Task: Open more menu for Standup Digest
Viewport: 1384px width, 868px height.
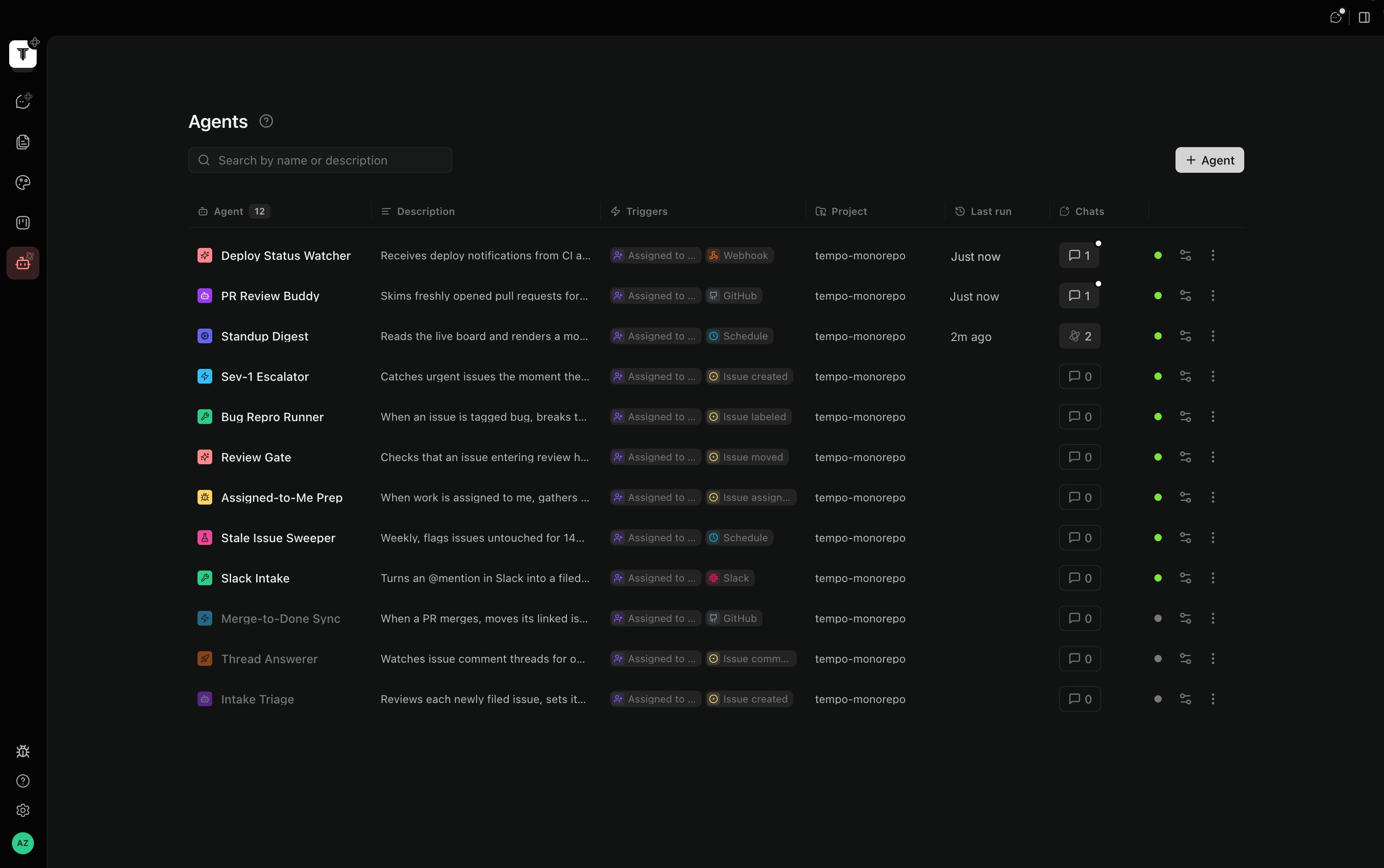Action: [x=1213, y=336]
